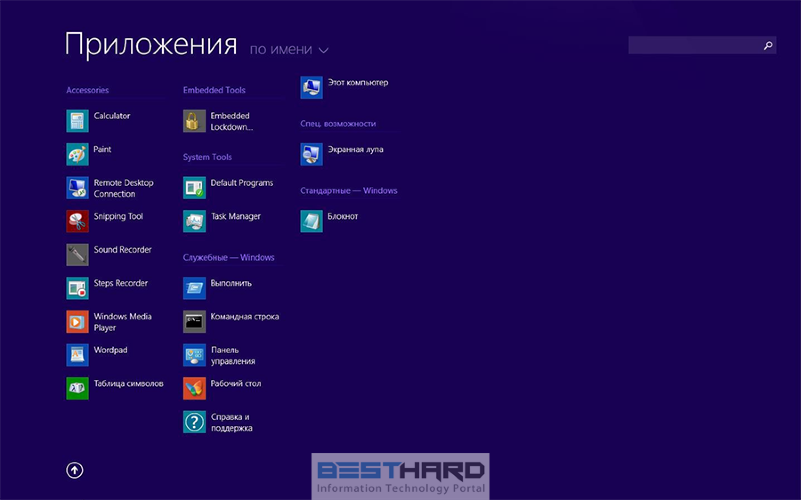Screen dimensions: 801x500
Task: Click the 'Командная строка' label
Action: coord(245,317)
